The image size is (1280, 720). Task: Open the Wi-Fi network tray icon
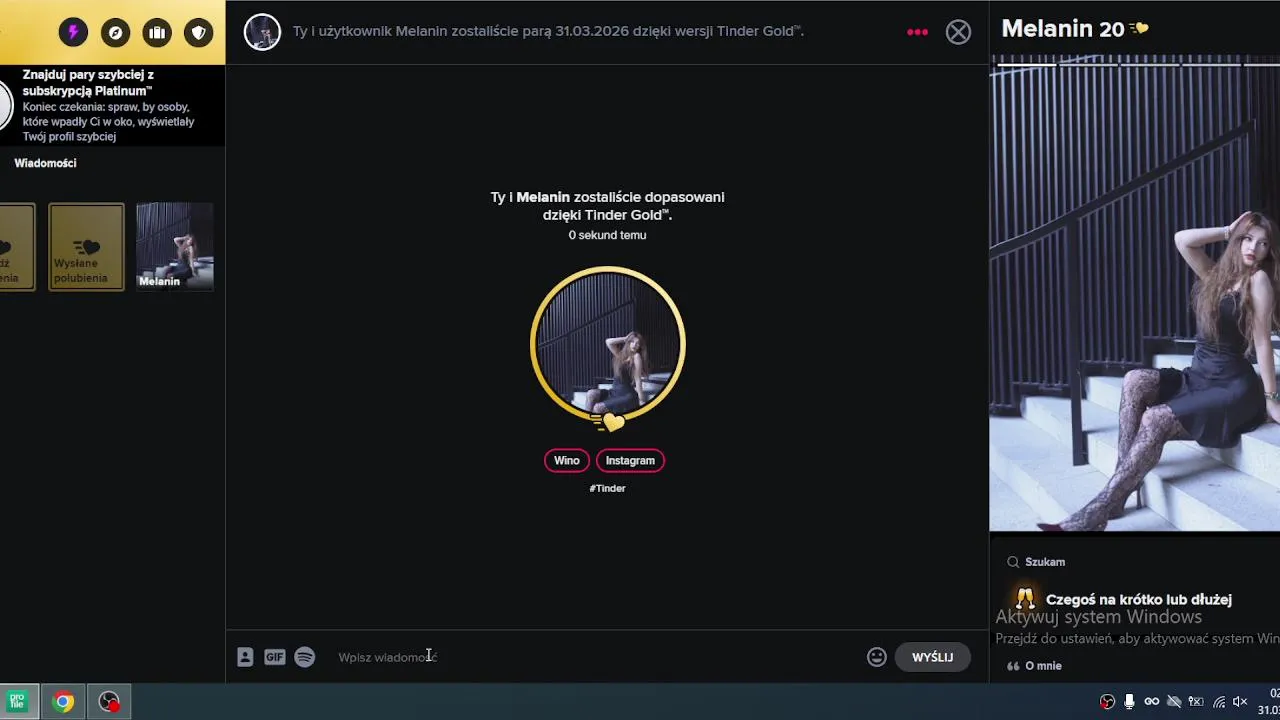(1219, 702)
